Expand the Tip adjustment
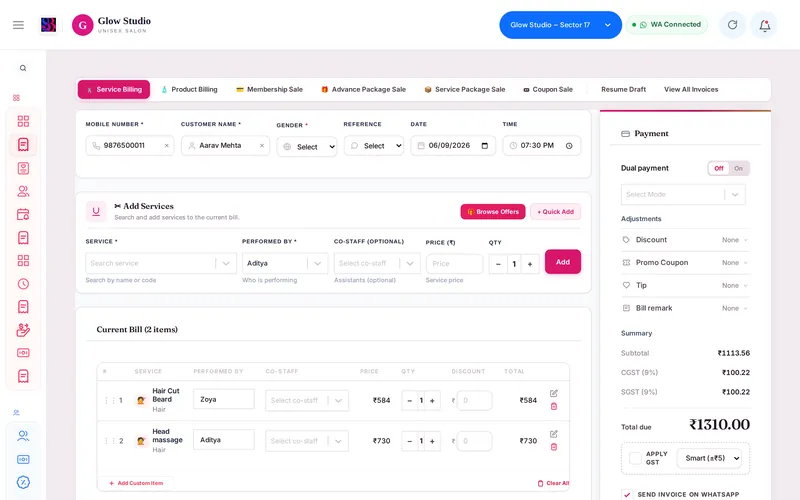Screen dimensions: 800x500 (x=685, y=285)
